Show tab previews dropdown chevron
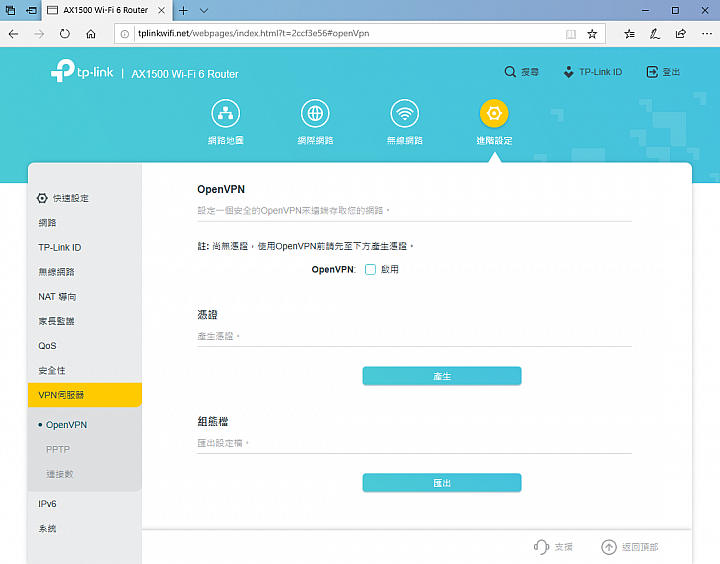Viewport: 720px width, 564px height. tap(204, 11)
